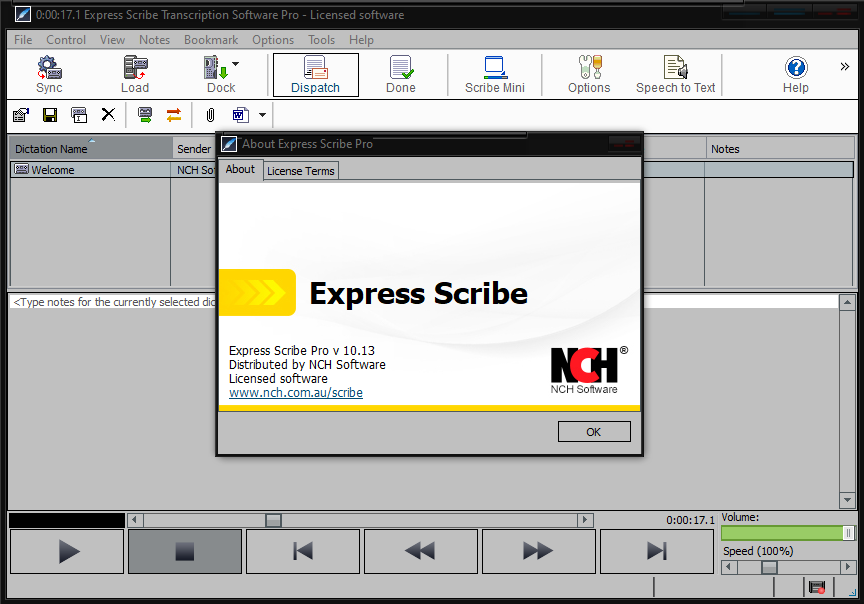Click the notes scrollbar up arrow
Viewport: 864px width, 604px height.
tap(847, 303)
